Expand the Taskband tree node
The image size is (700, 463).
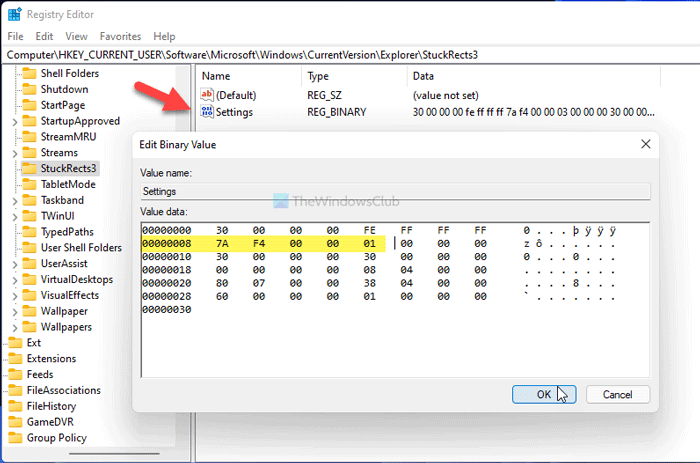[x=15, y=201]
